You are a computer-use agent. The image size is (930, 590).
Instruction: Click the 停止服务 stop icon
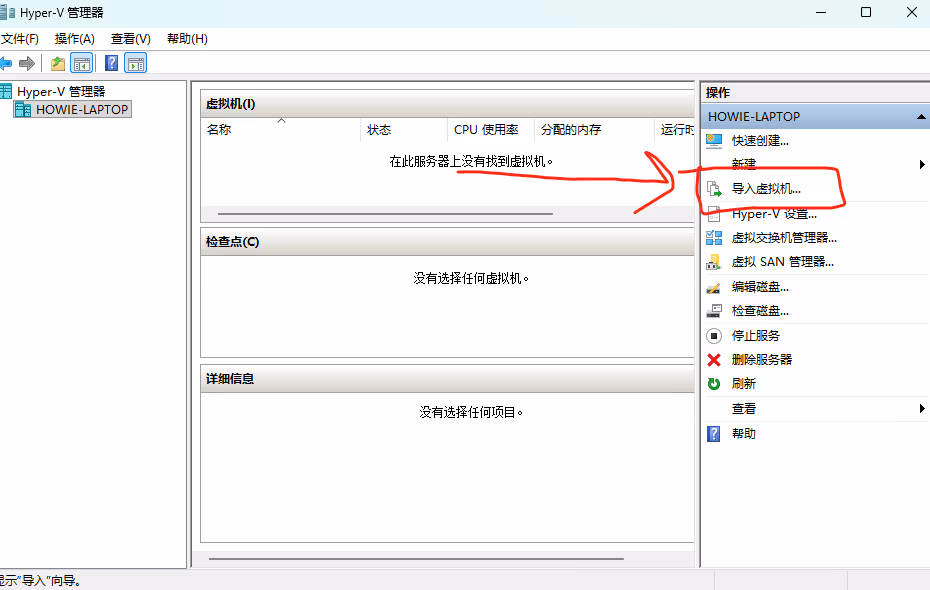click(x=714, y=336)
